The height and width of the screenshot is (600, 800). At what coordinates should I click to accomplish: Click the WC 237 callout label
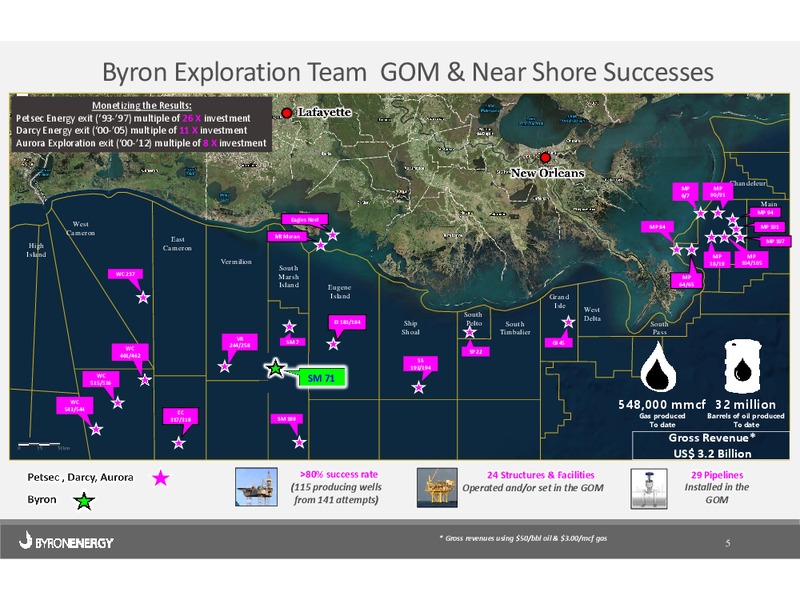pos(126,274)
